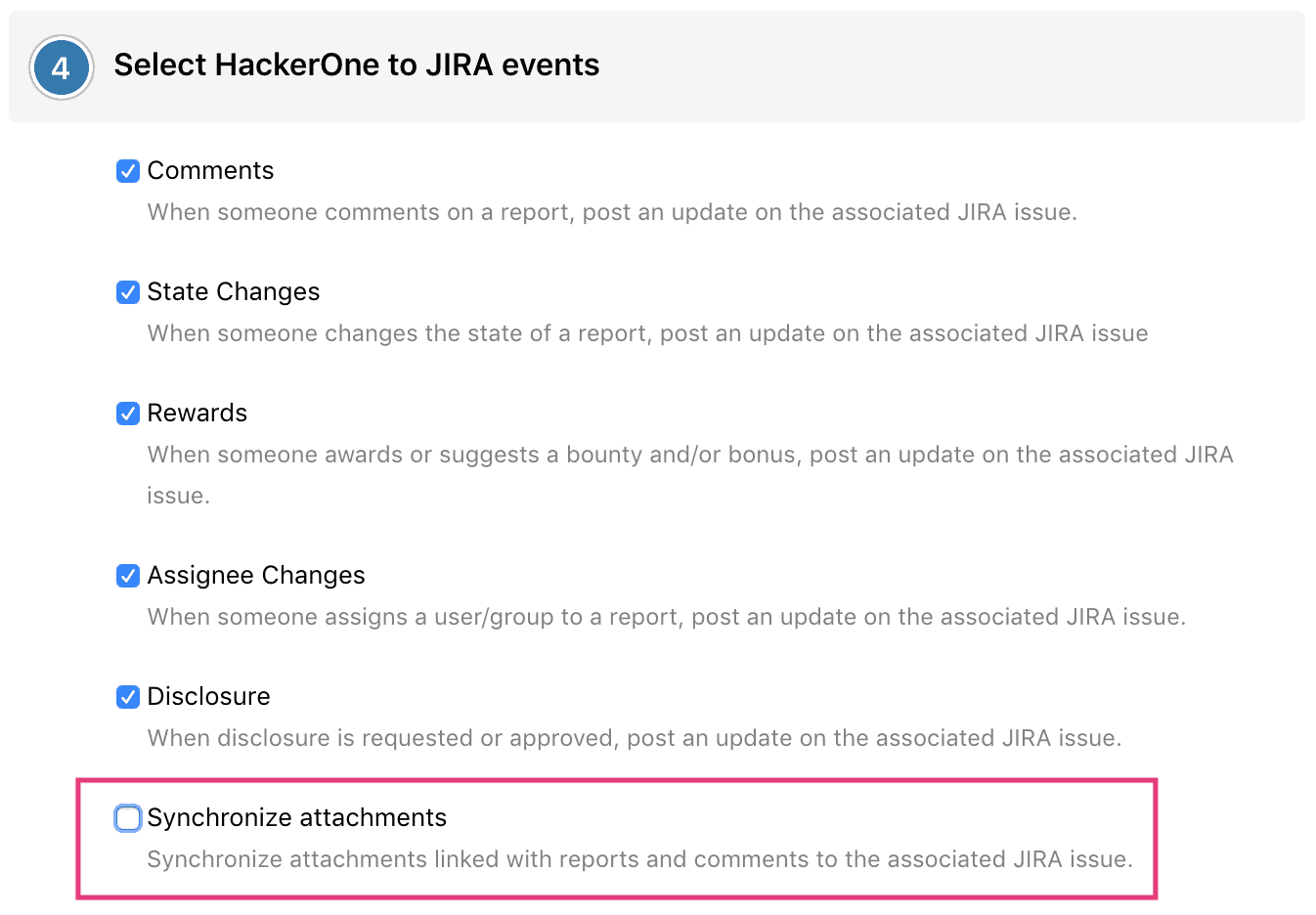Click the 'Comments' label text

(x=210, y=171)
